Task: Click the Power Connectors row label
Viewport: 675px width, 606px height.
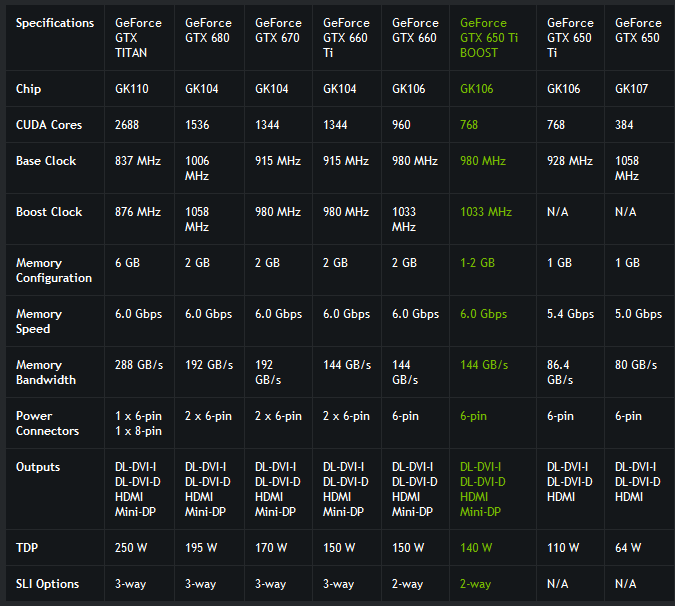Action: click(47, 424)
